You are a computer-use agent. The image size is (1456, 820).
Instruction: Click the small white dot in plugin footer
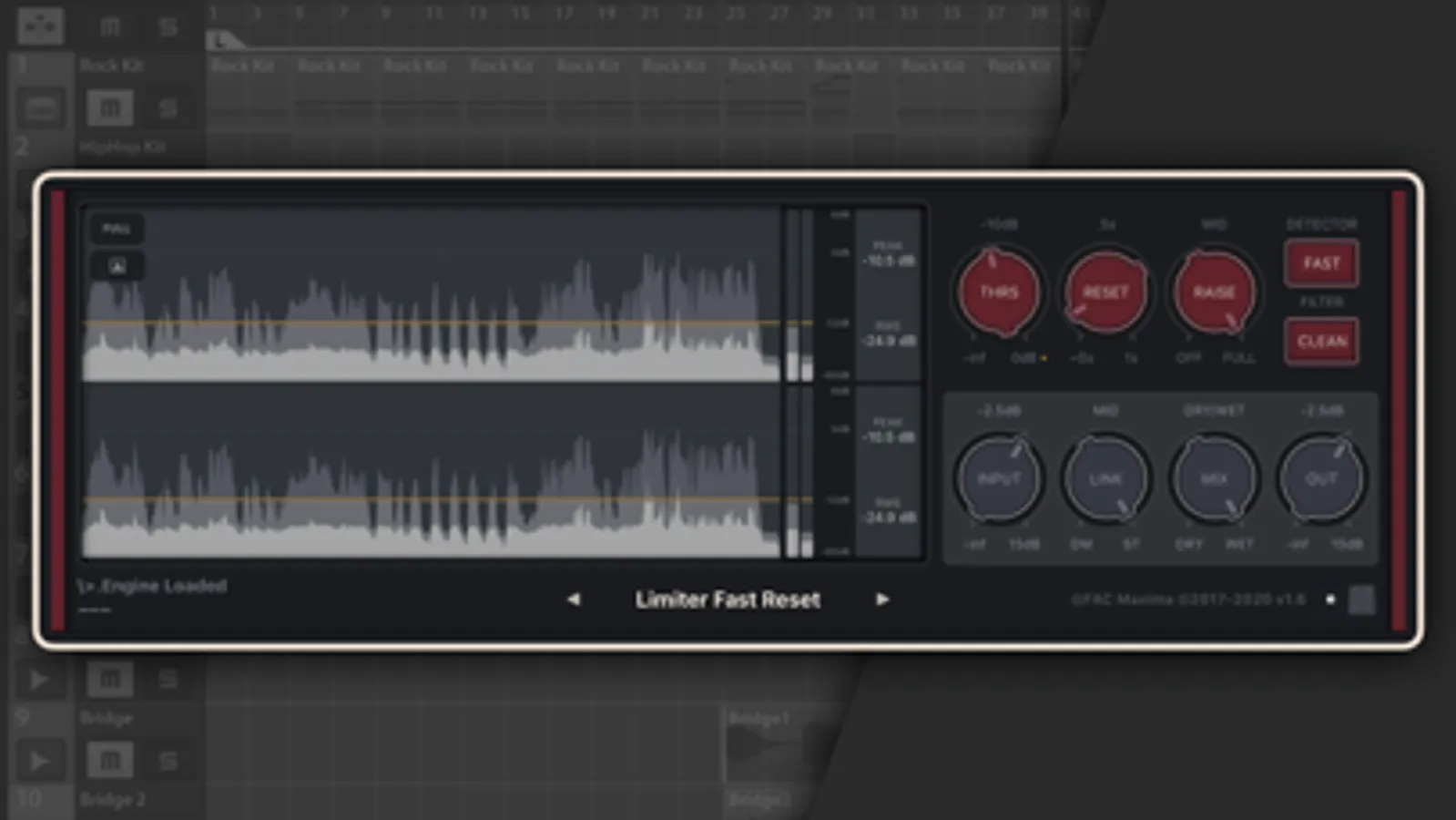pyautogui.click(x=1330, y=600)
